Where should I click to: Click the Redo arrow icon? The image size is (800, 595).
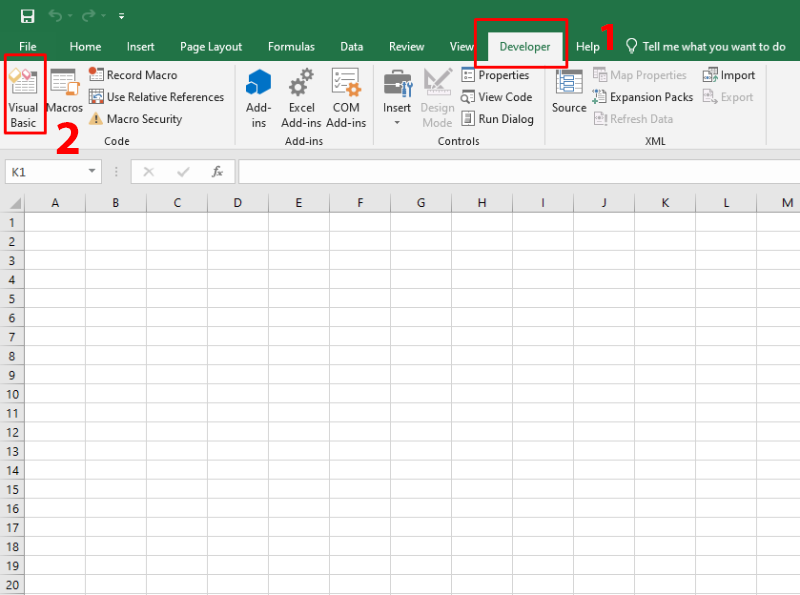pos(88,16)
